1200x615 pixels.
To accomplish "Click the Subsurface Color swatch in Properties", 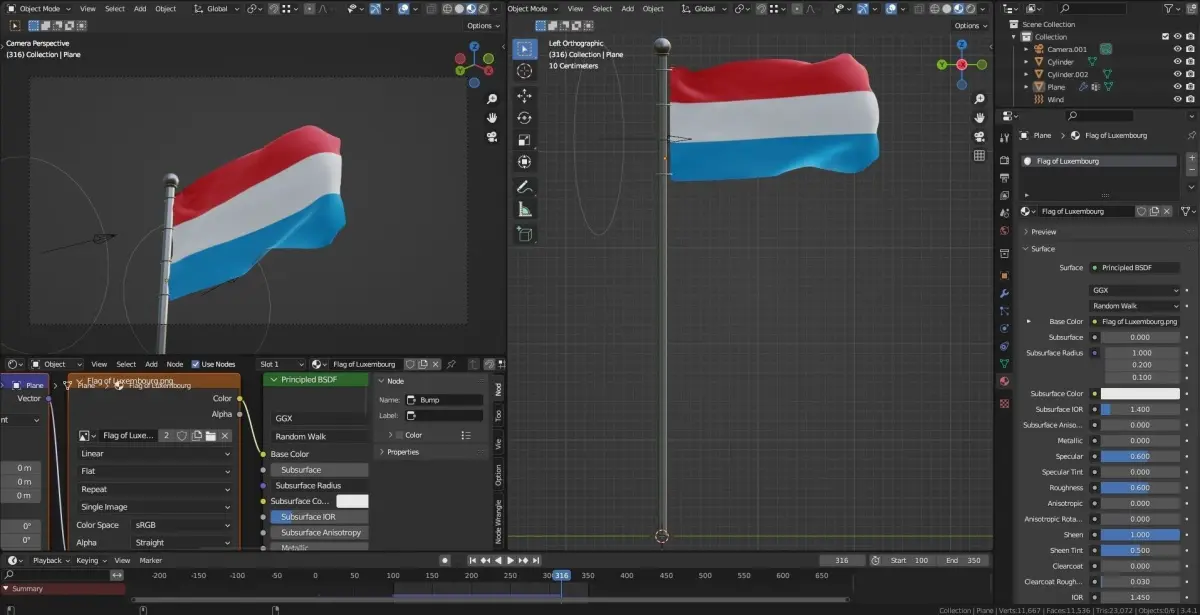I will [x=1140, y=394].
